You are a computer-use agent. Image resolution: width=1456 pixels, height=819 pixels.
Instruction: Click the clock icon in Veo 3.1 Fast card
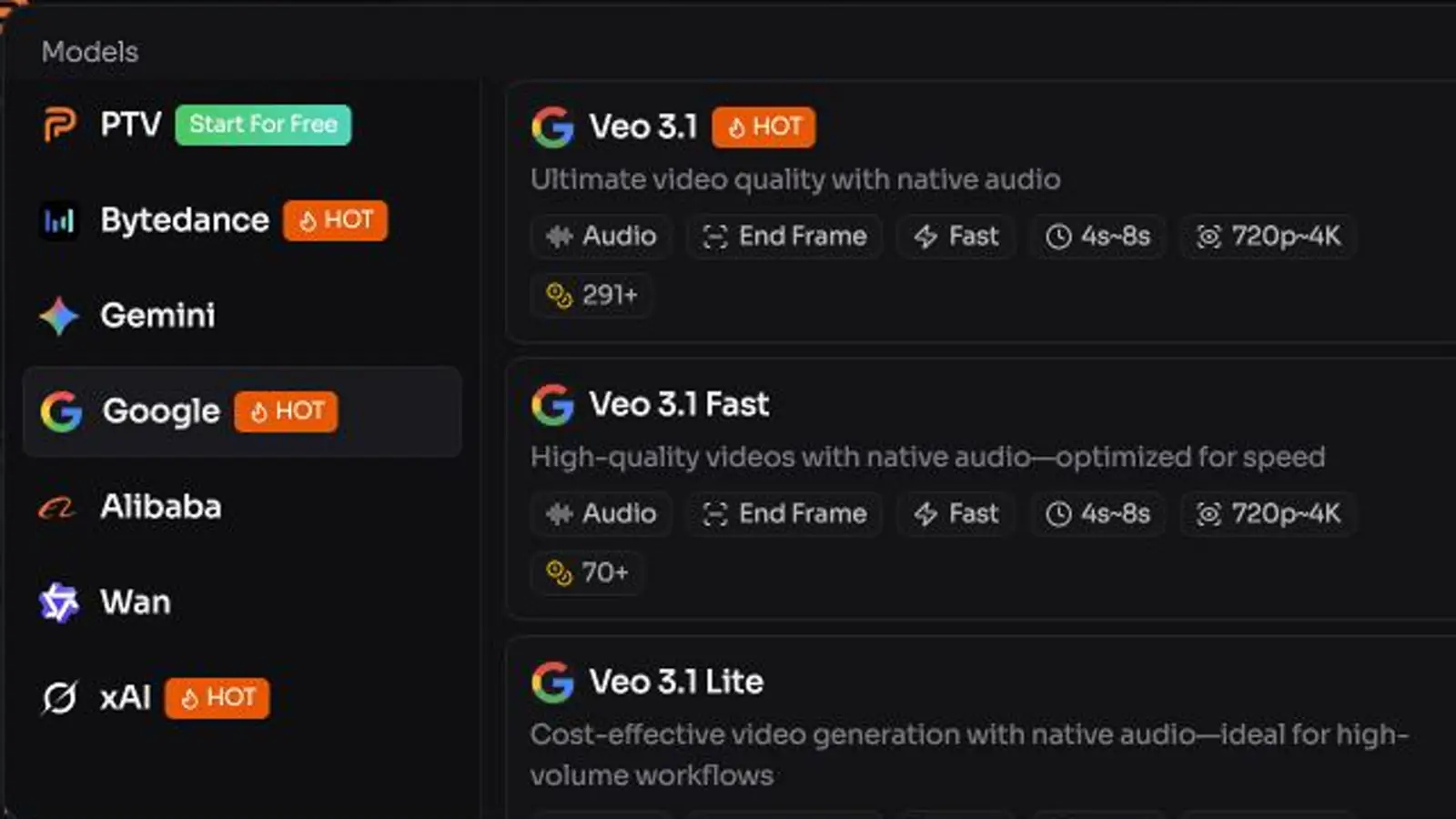point(1058,515)
